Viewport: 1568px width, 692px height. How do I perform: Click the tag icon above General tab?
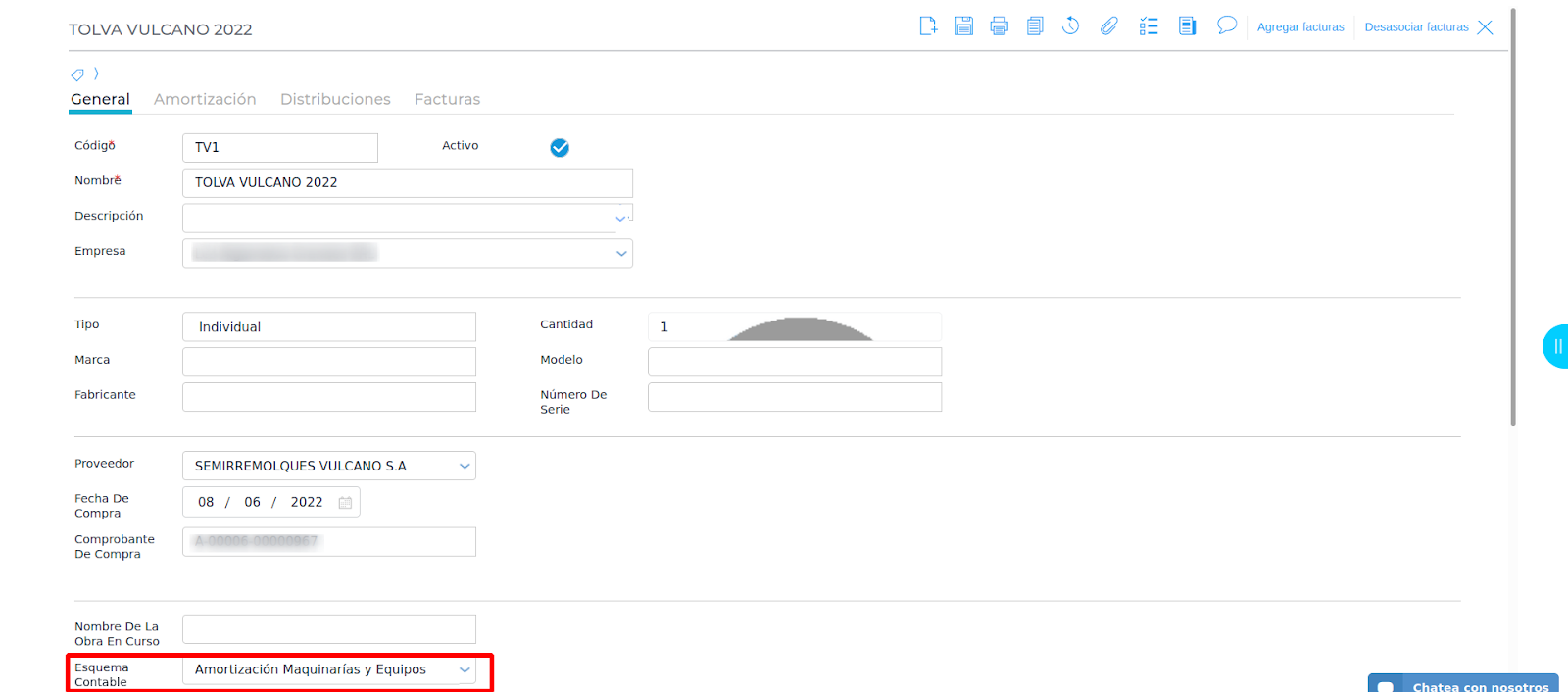77,74
